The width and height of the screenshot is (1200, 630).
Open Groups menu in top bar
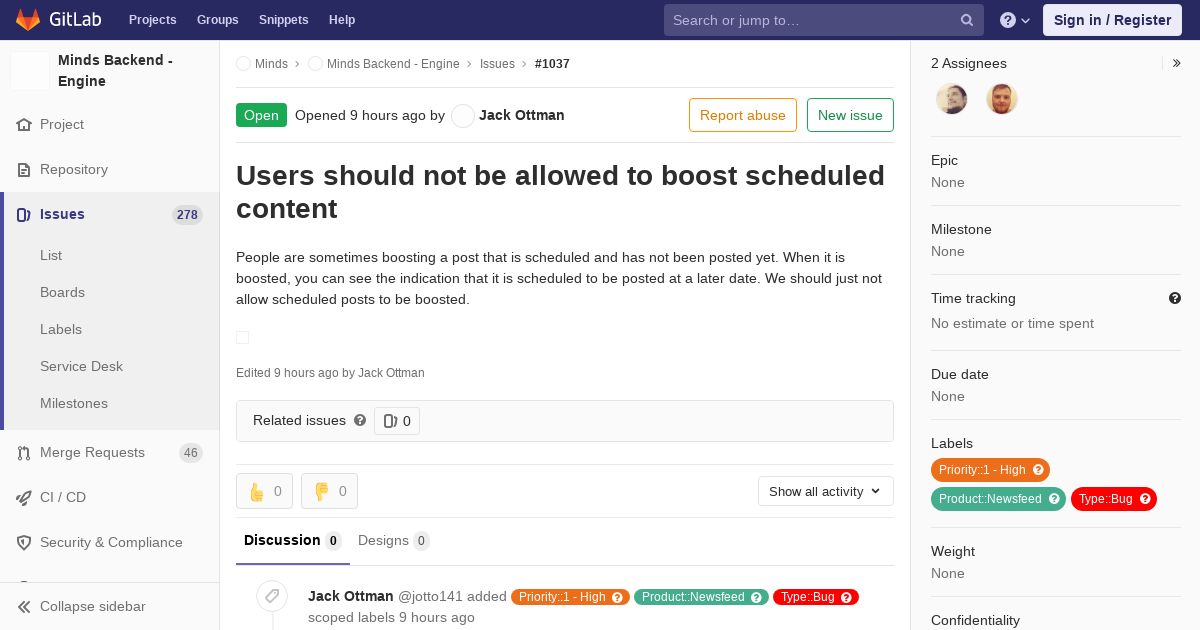tap(218, 20)
